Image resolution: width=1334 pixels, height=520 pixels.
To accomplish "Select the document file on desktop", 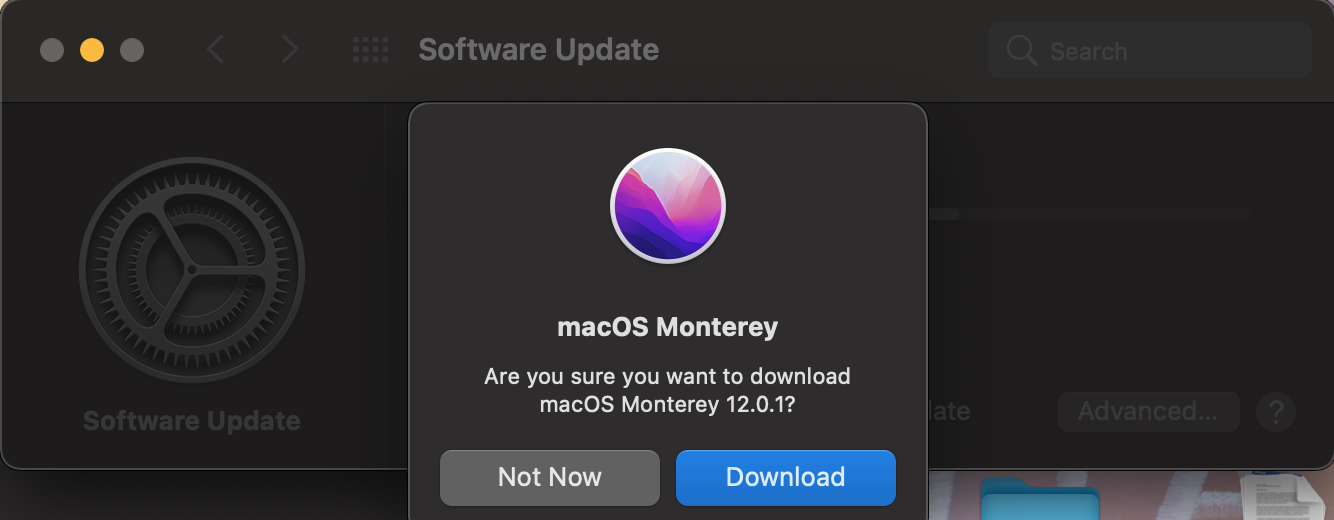I will pyautogui.click(x=1278, y=497).
